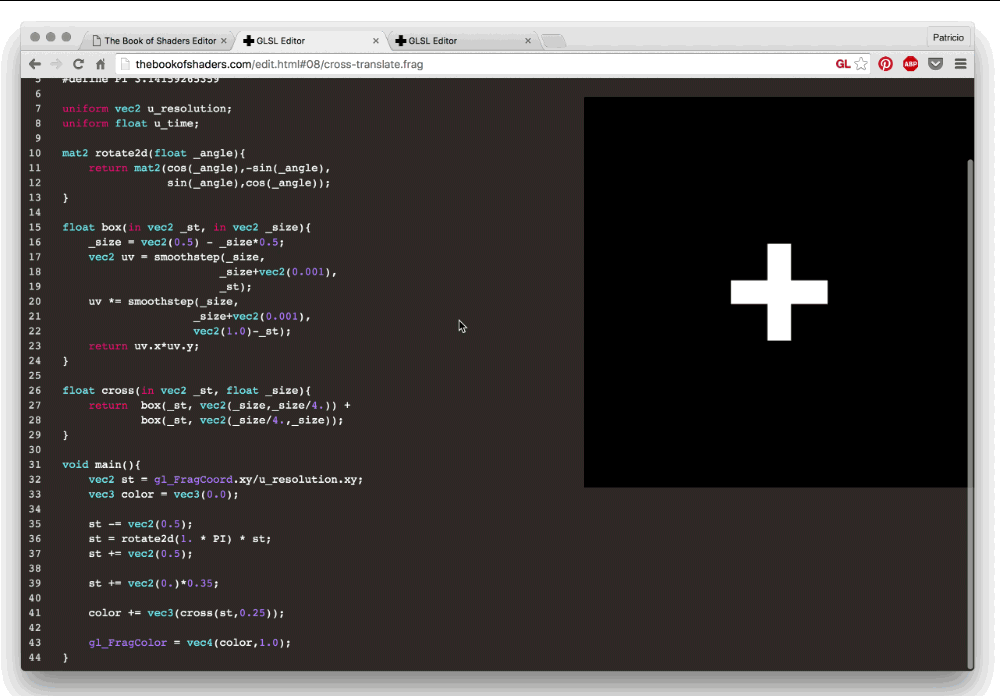Click the browser back arrow
This screenshot has width=1000, height=696.
pyautogui.click(x=35, y=64)
